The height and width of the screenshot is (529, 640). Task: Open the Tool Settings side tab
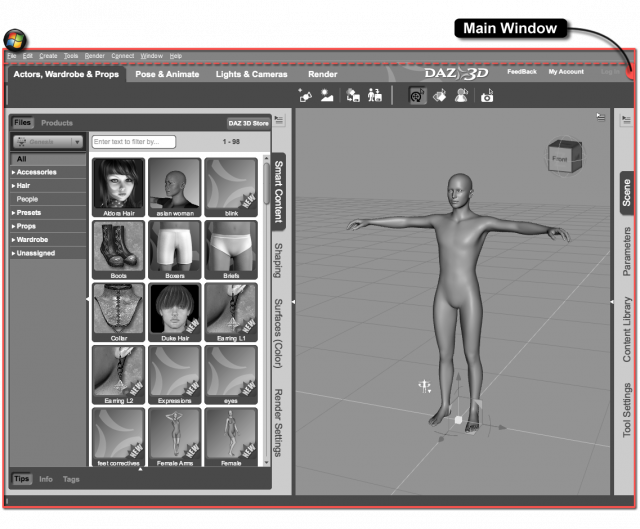coord(626,410)
